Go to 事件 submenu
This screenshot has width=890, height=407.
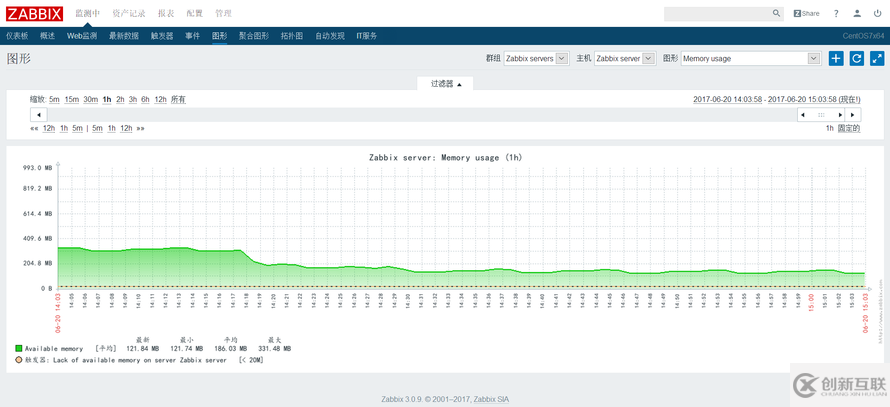pyautogui.click(x=192, y=36)
